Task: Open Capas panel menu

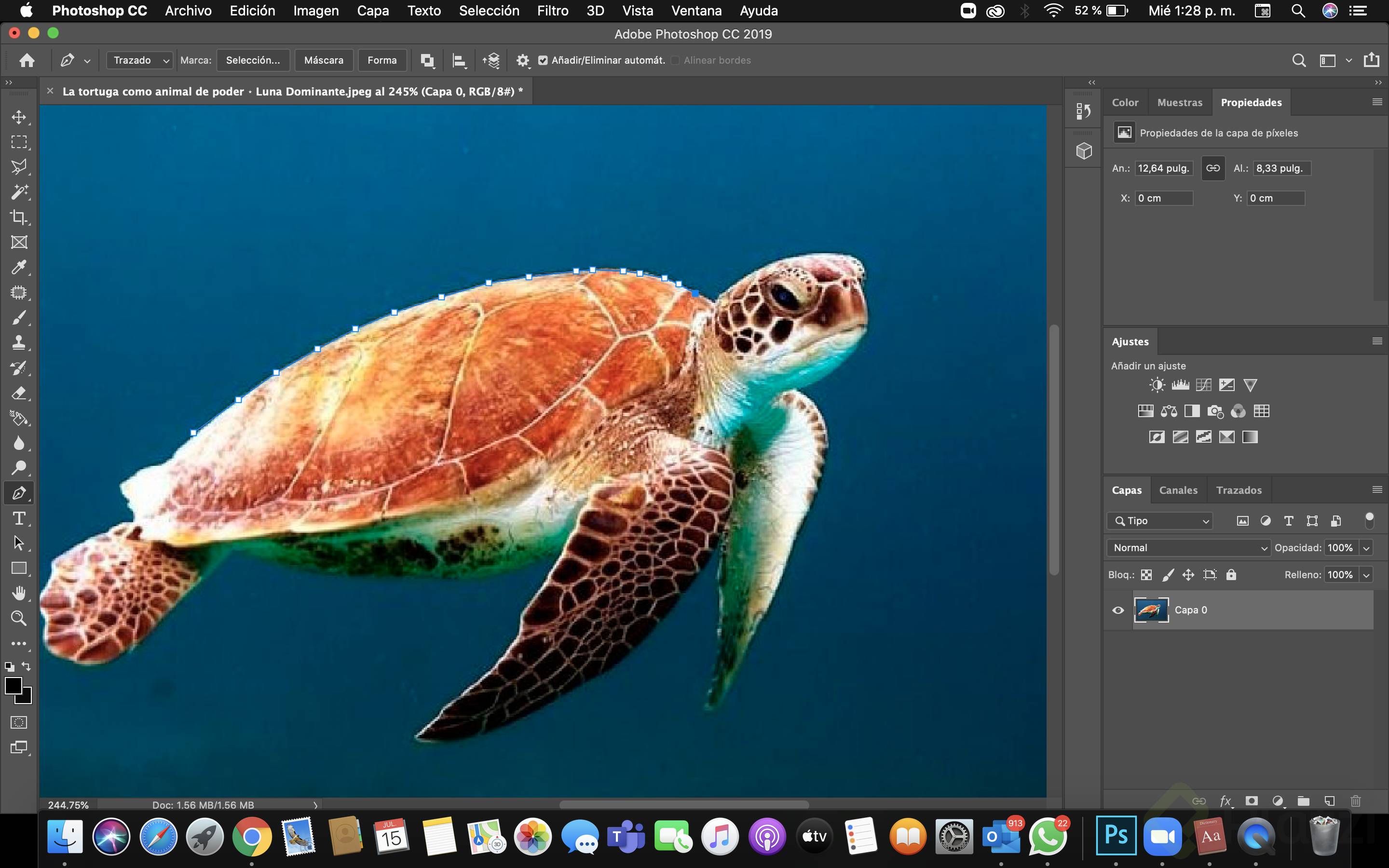Action: click(1377, 489)
